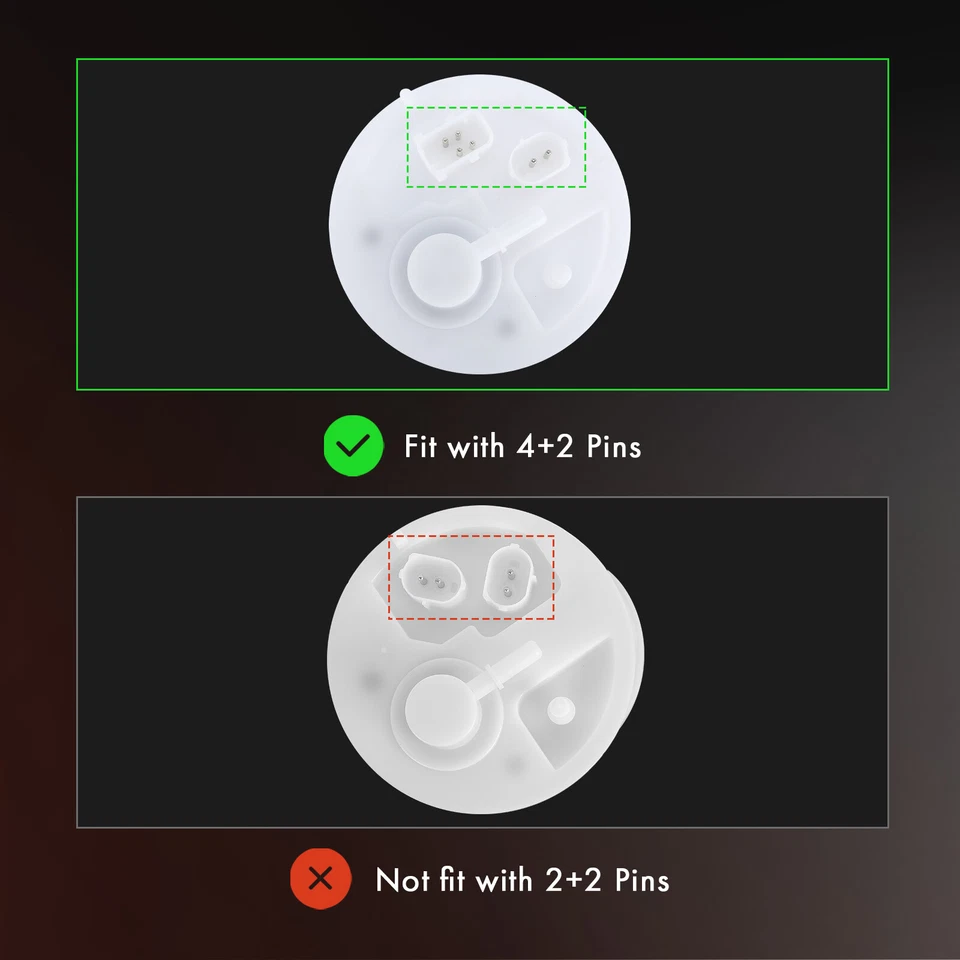Screen dimensions: 960x960
Task: Click the 'Not fit with 2+2 Pins' text
Action: (x=522, y=880)
